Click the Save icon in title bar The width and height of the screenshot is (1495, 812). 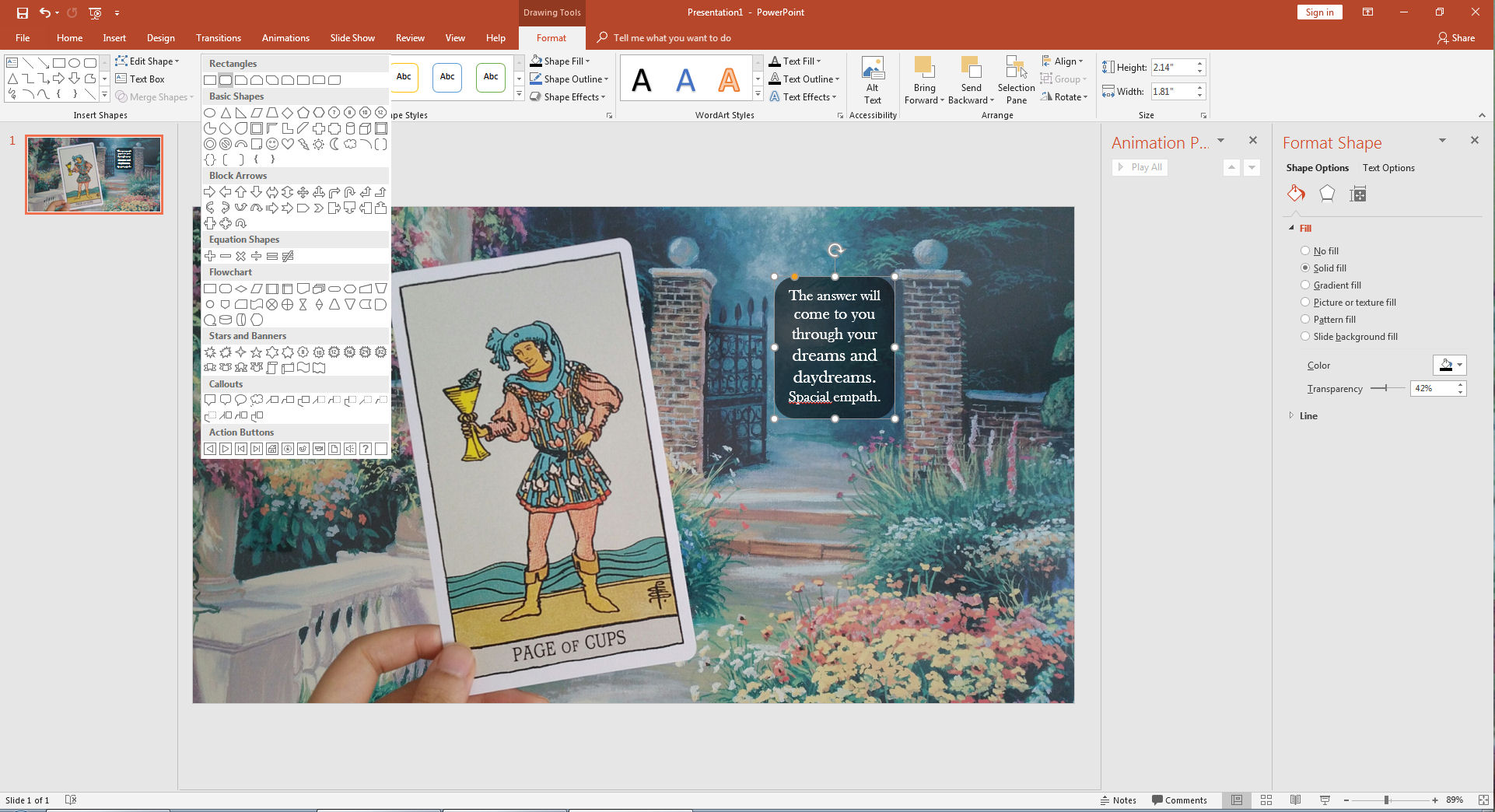(22, 12)
